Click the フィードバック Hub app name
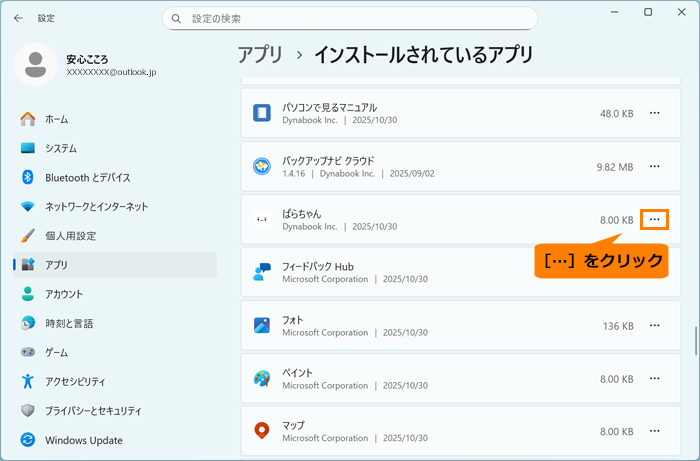Image resolution: width=700 pixels, height=461 pixels. pyautogui.click(x=318, y=267)
